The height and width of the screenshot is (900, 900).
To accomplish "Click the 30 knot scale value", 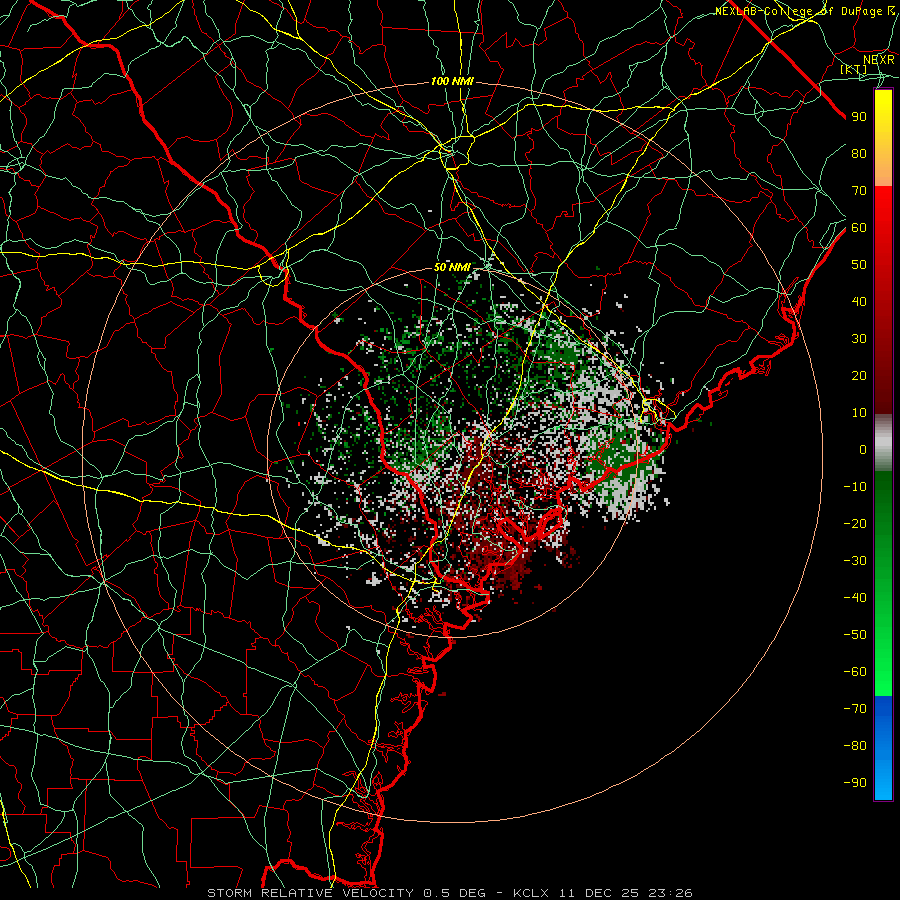I will point(859,339).
